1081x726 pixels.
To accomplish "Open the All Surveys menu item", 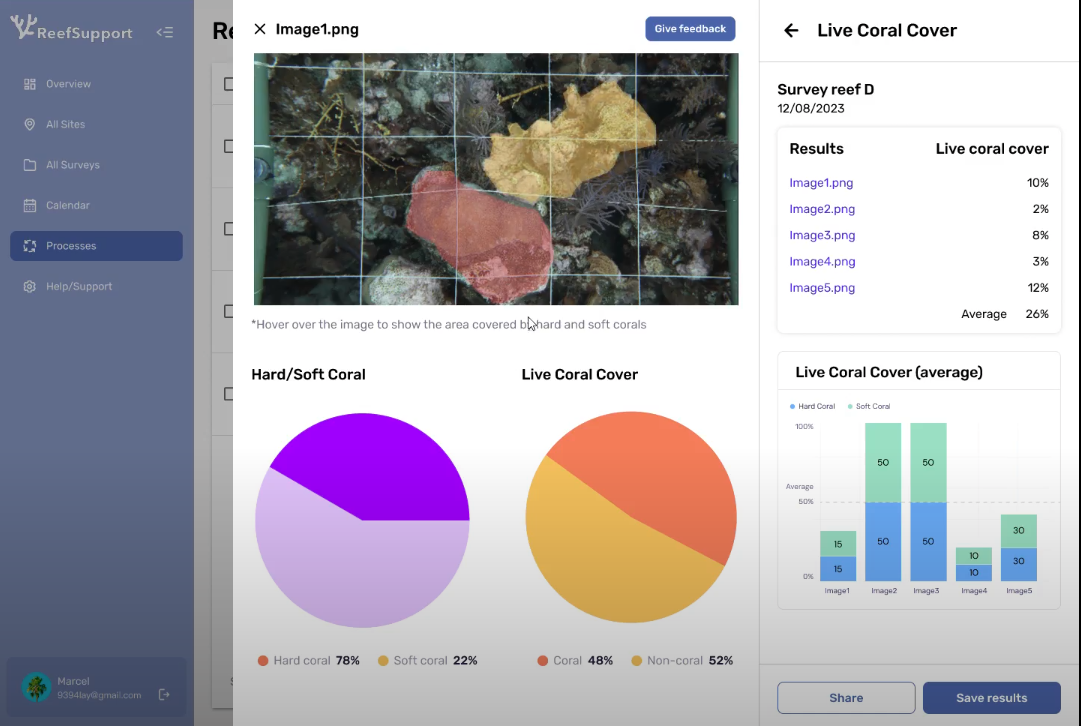I will pos(72,165).
